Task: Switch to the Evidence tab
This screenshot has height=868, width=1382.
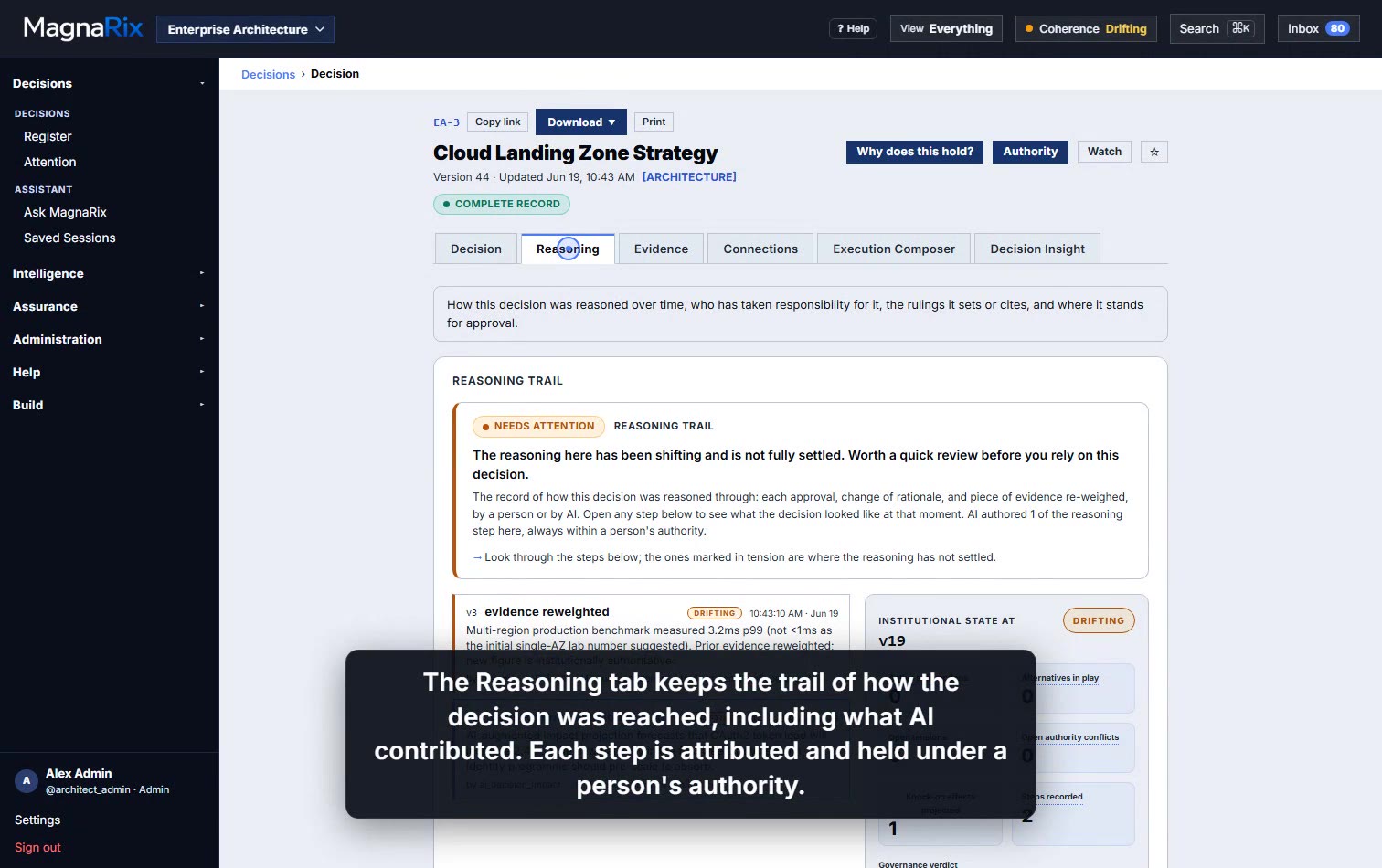Action: tap(661, 249)
